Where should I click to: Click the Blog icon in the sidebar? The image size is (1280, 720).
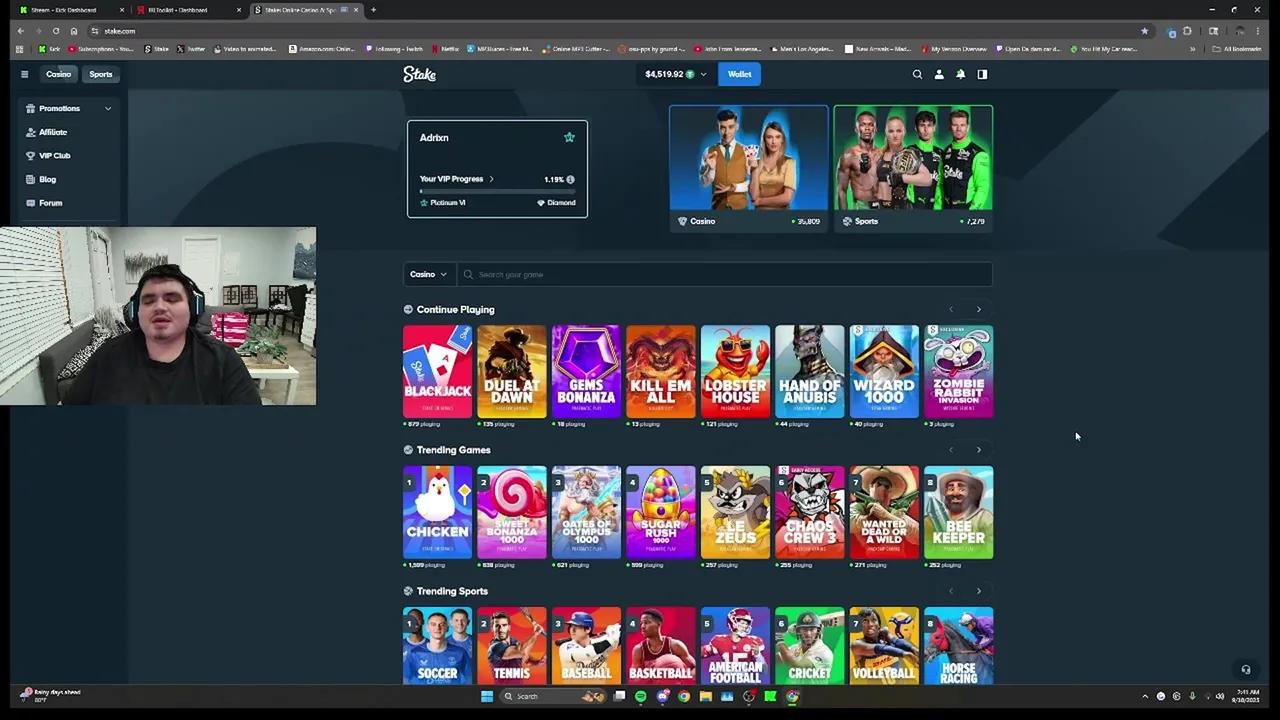pos(30,179)
